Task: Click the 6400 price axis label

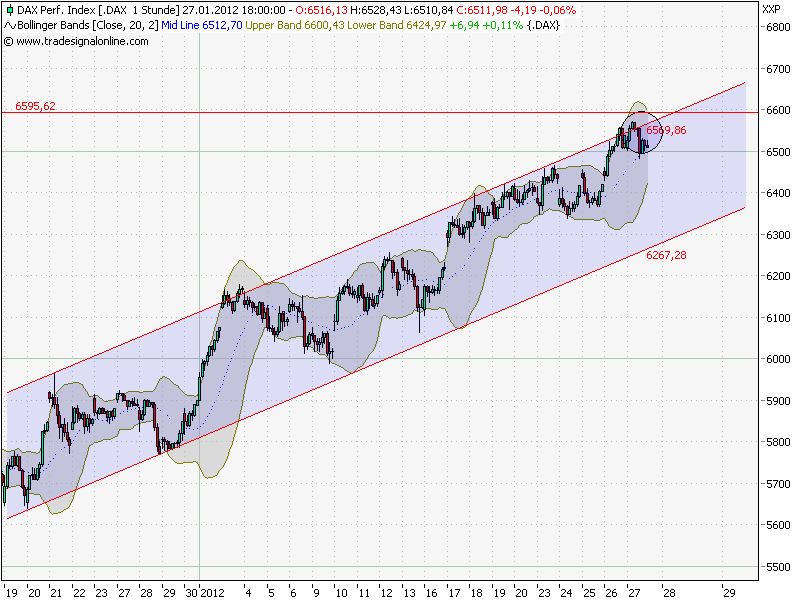Action: coord(778,193)
